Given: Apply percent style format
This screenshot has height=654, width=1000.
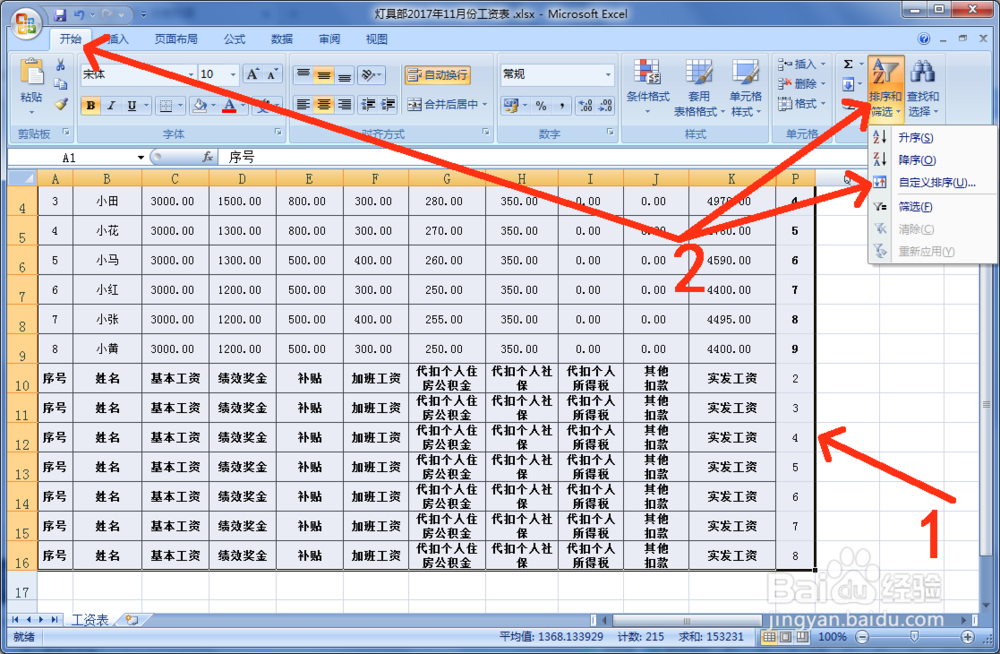Looking at the screenshot, I should (541, 105).
